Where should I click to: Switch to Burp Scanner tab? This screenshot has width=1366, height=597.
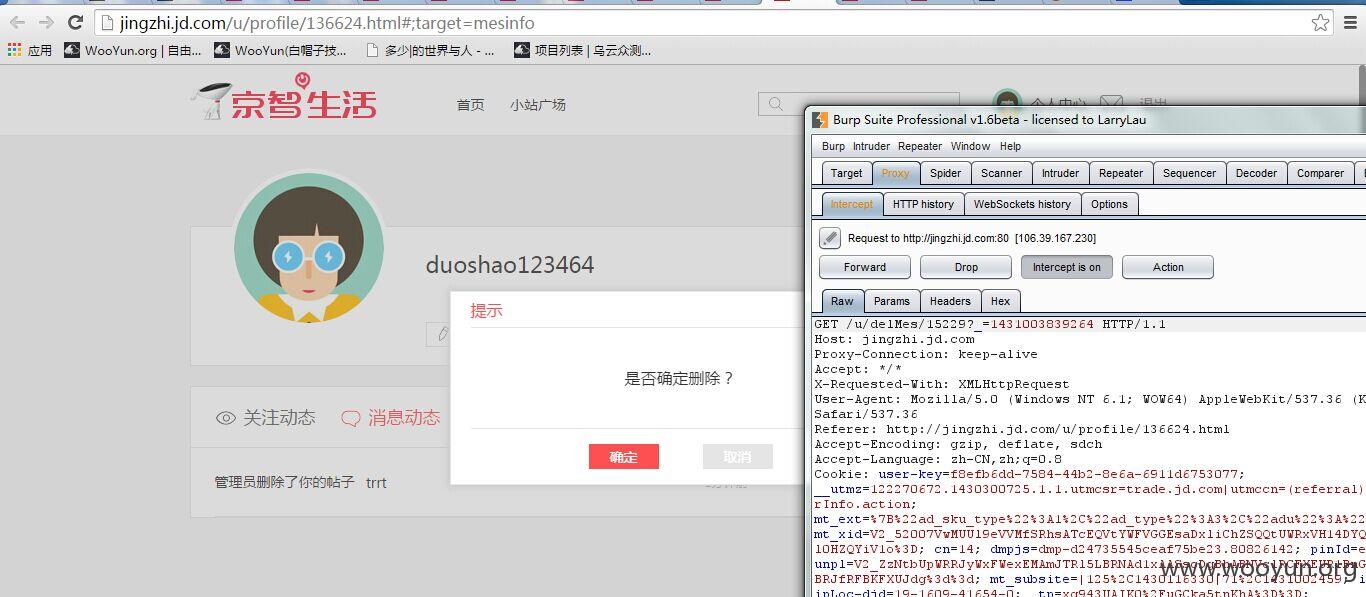(x=1001, y=173)
